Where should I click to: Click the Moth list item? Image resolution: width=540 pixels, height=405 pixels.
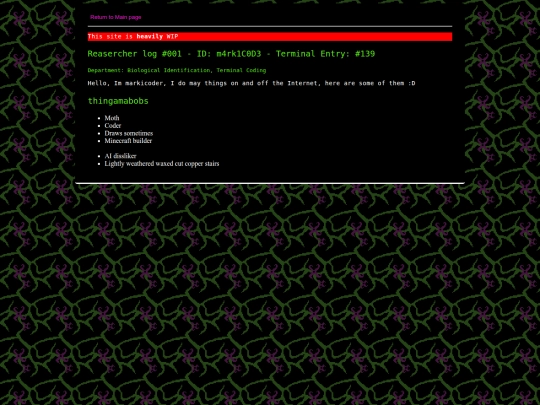point(112,118)
